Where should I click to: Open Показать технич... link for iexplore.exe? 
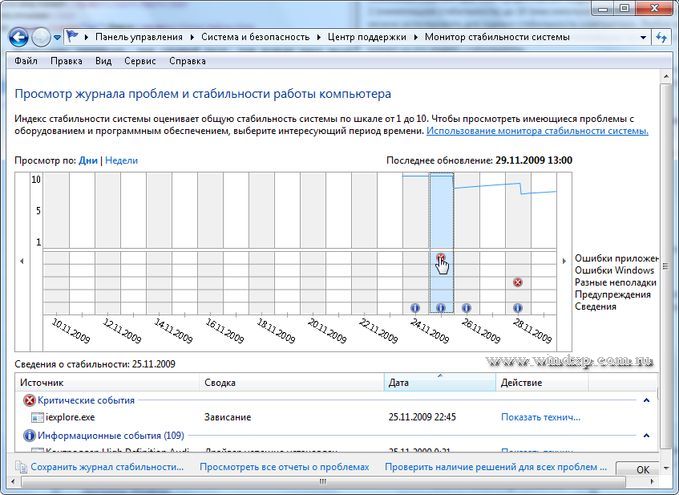pos(540,417)
